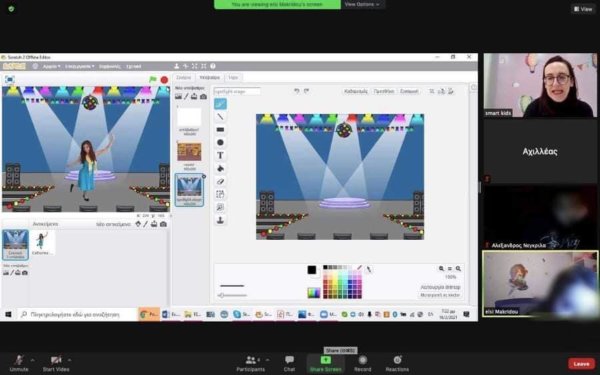Stop the project with red stop icon
The height and width of the screenshot is (375, 600).
coord(165,80)
